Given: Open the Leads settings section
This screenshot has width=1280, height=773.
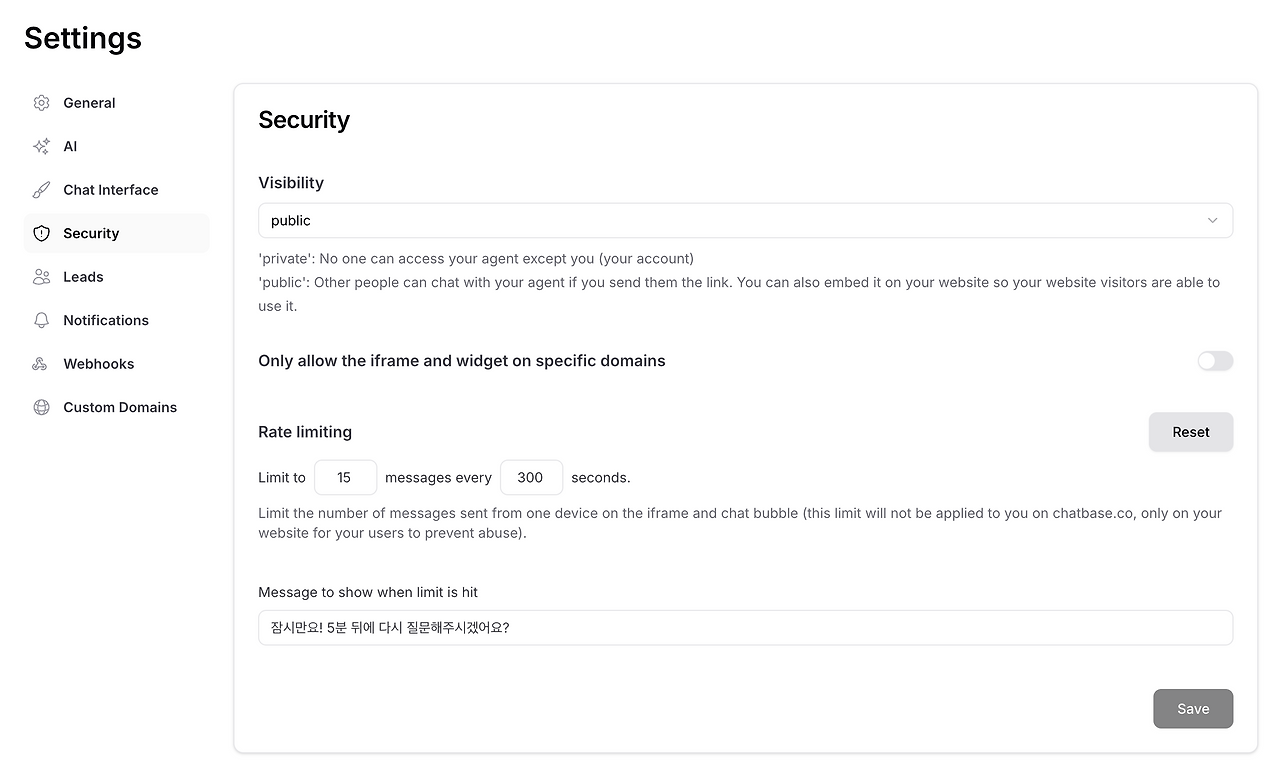Looking at the screenshot, I should tap(83, 277).
